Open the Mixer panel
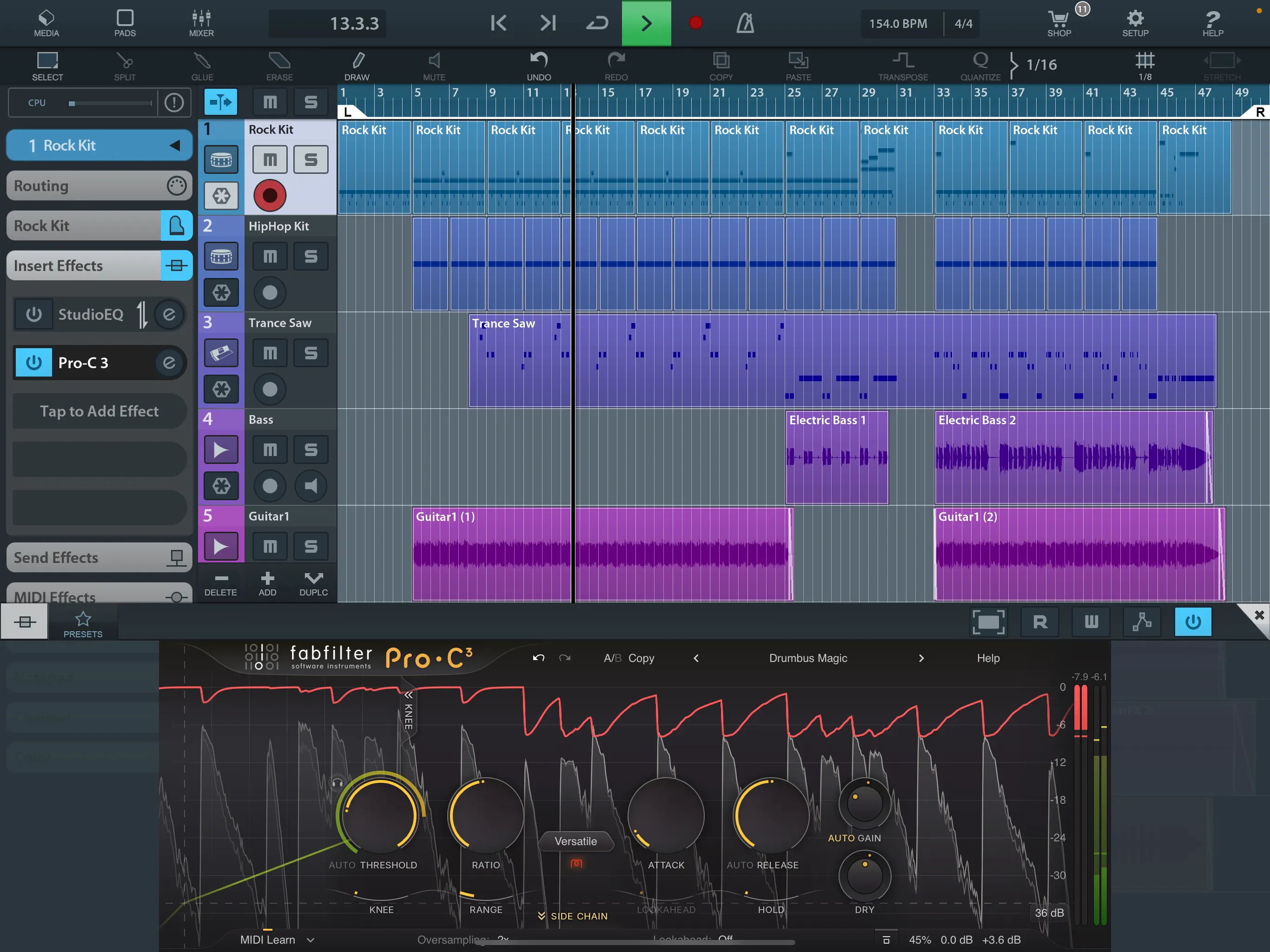Image resolution: width=1270 pixels, height=952 pixels. point(200,23)
